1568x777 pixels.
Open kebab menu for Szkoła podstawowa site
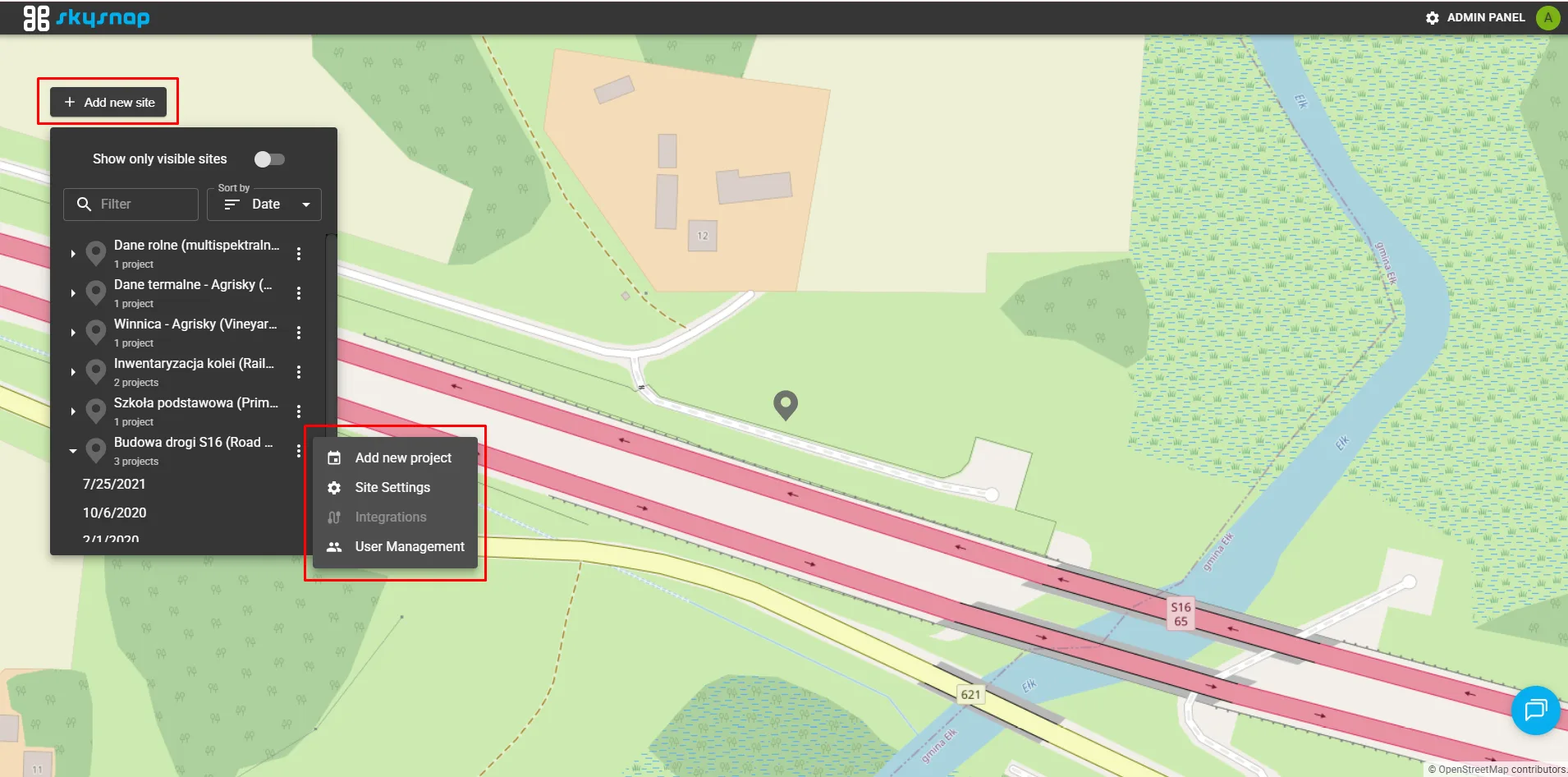point(299,411)
